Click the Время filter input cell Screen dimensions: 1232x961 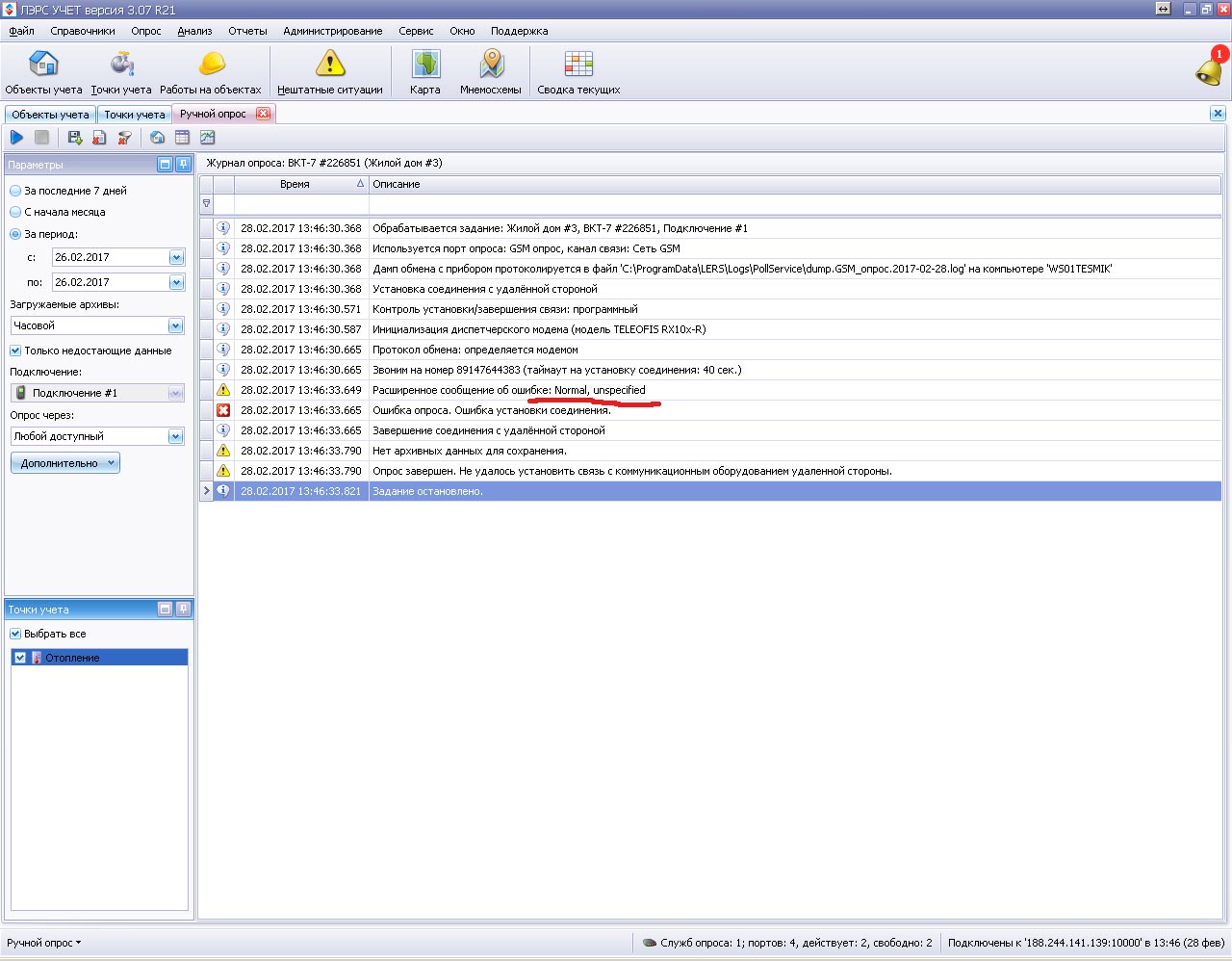301,204
